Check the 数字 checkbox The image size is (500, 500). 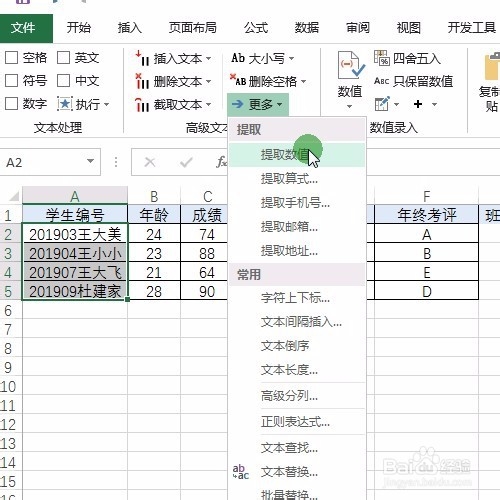pos(11,104)
